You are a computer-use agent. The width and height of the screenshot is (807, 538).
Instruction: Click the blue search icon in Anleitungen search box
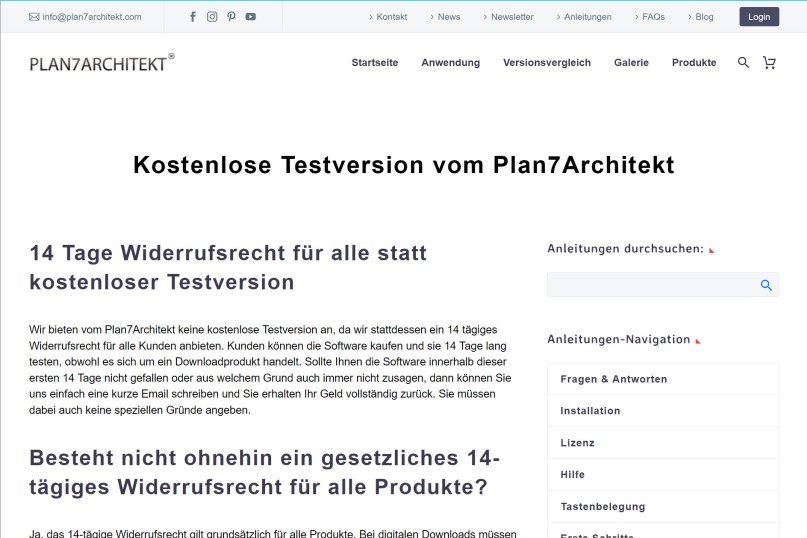point(766,285)
